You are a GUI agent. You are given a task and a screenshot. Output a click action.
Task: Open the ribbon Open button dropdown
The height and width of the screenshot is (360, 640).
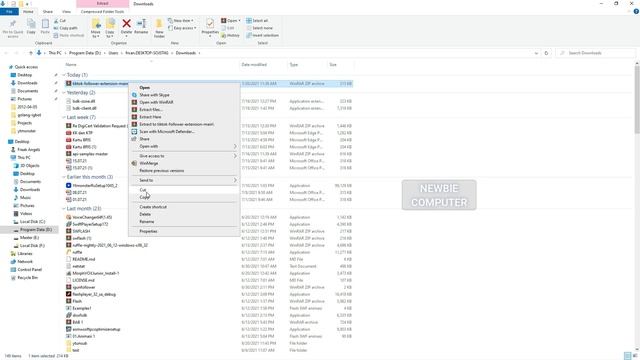click(239, 21)
